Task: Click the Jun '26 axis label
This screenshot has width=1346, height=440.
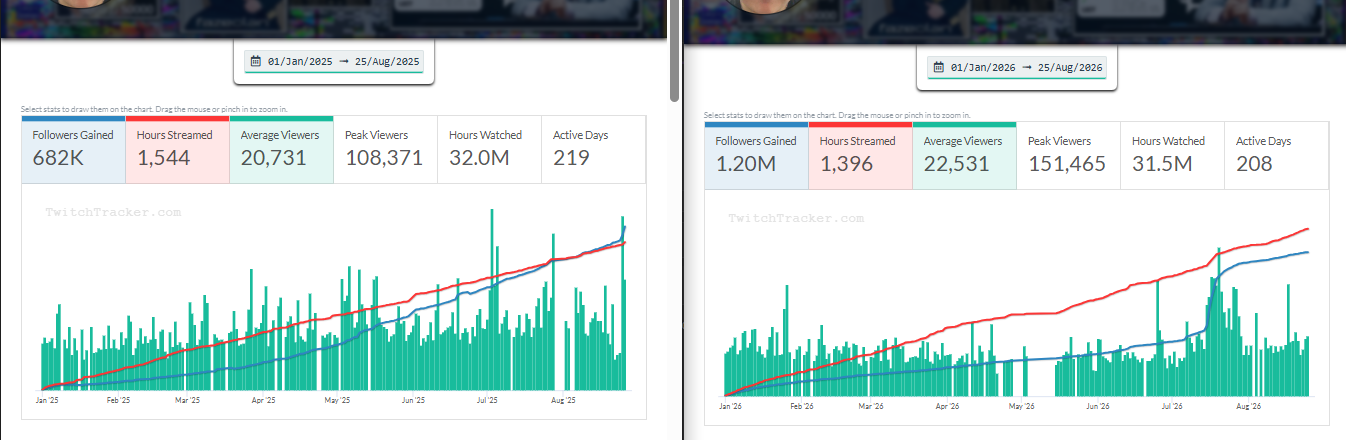Action: click(1098, 407)
